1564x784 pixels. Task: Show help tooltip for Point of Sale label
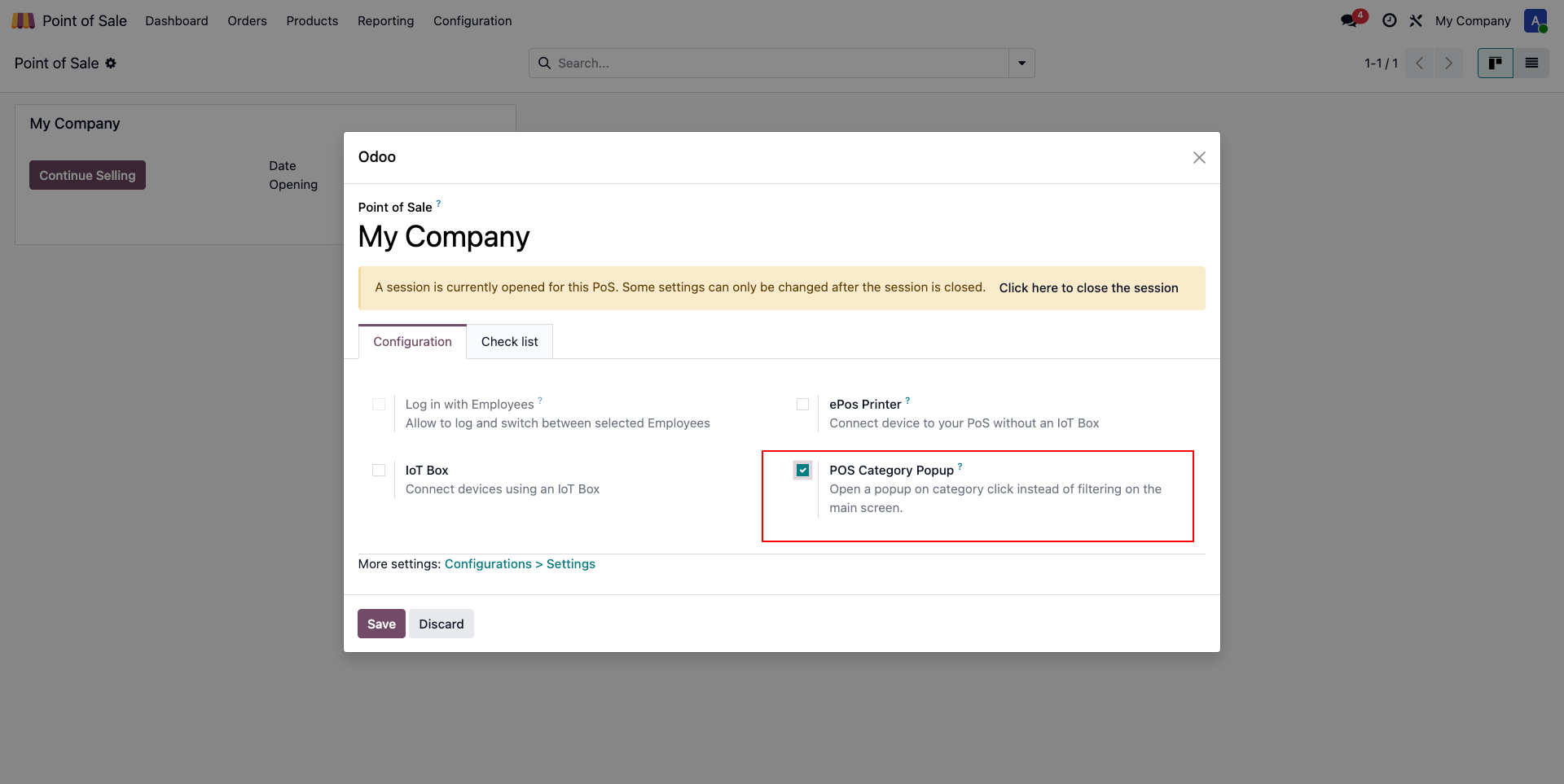[x=438, y=203]
